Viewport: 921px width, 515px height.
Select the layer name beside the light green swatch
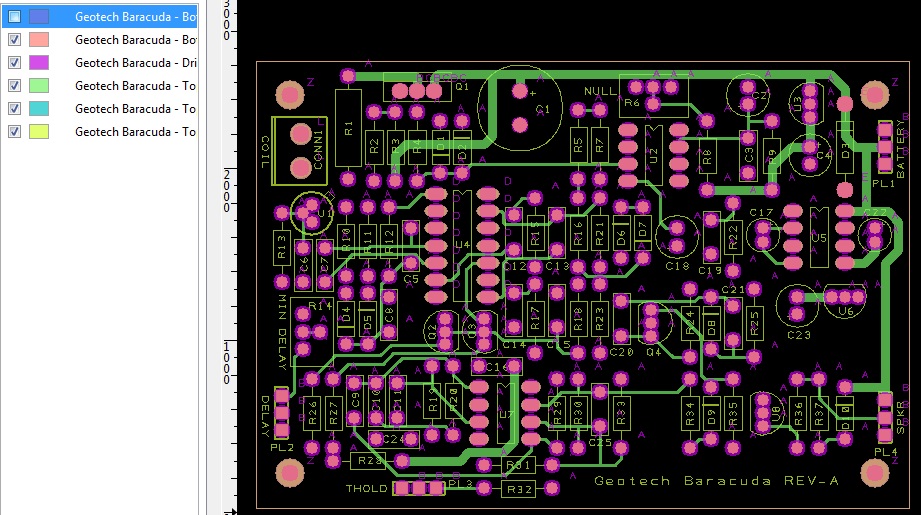(x=136, y=86)
